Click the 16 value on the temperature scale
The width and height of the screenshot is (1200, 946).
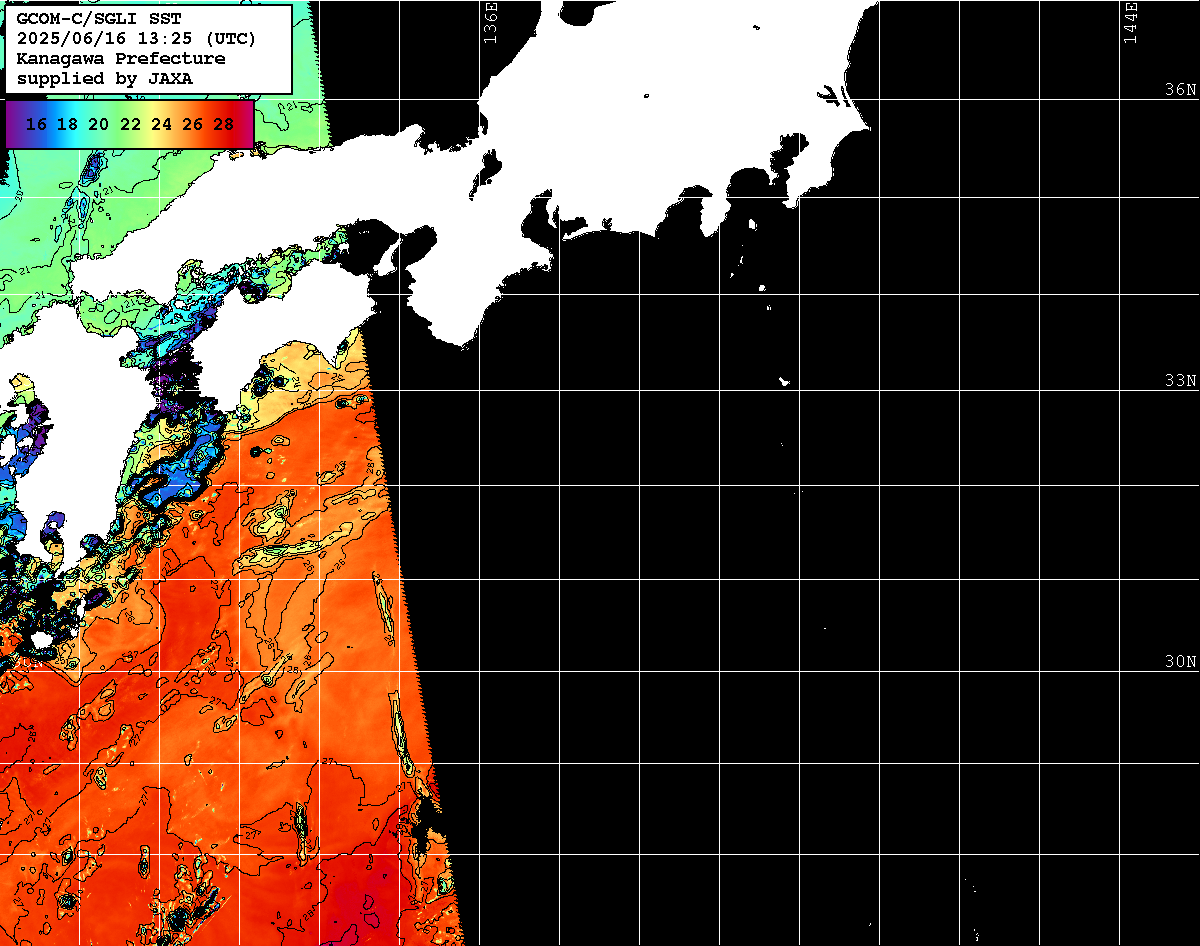coord(36,124)
